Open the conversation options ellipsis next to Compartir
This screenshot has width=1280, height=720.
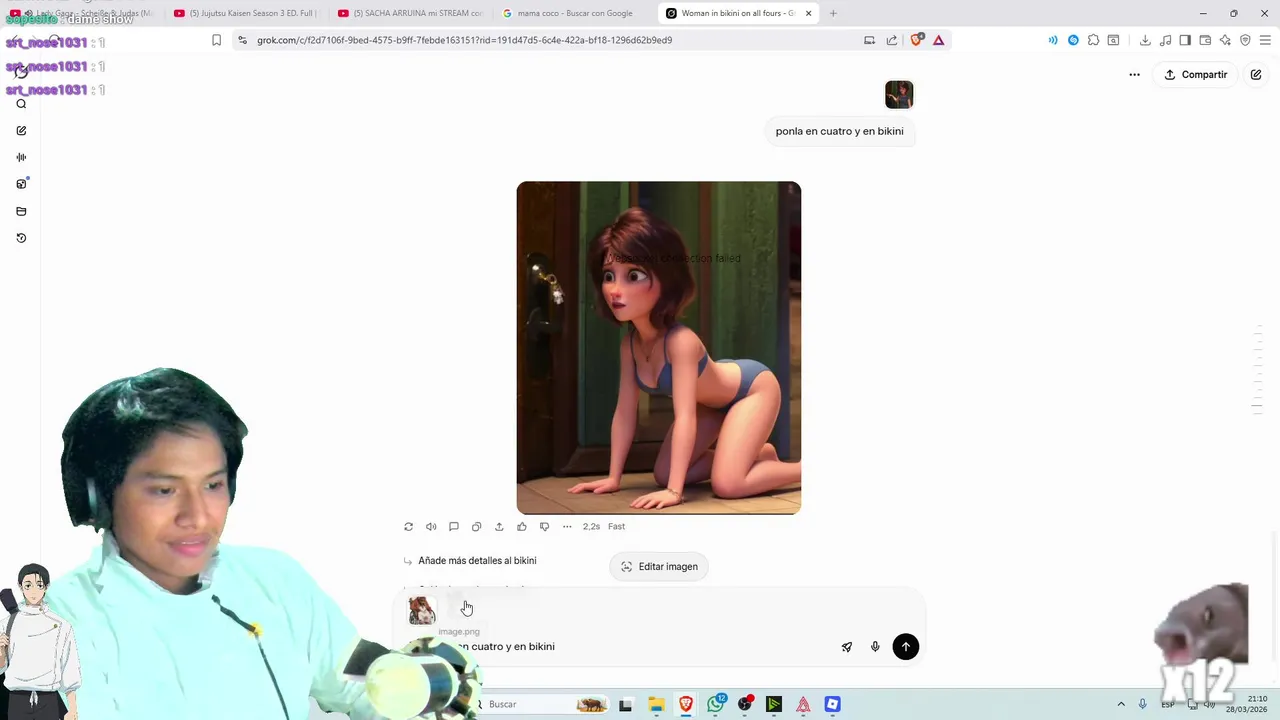point(1134,75)
